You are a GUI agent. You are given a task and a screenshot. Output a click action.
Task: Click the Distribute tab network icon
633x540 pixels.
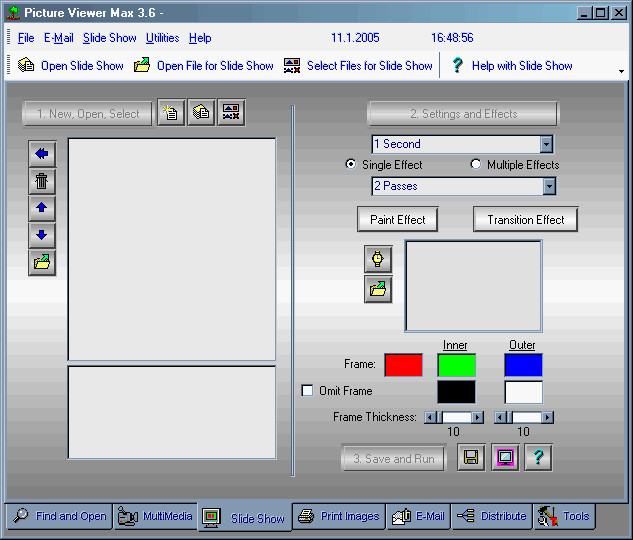coord(466,515)
